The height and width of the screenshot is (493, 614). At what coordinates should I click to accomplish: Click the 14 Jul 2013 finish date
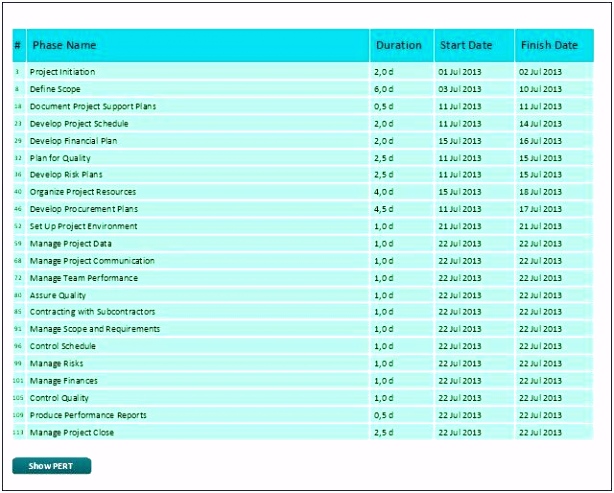540,124
